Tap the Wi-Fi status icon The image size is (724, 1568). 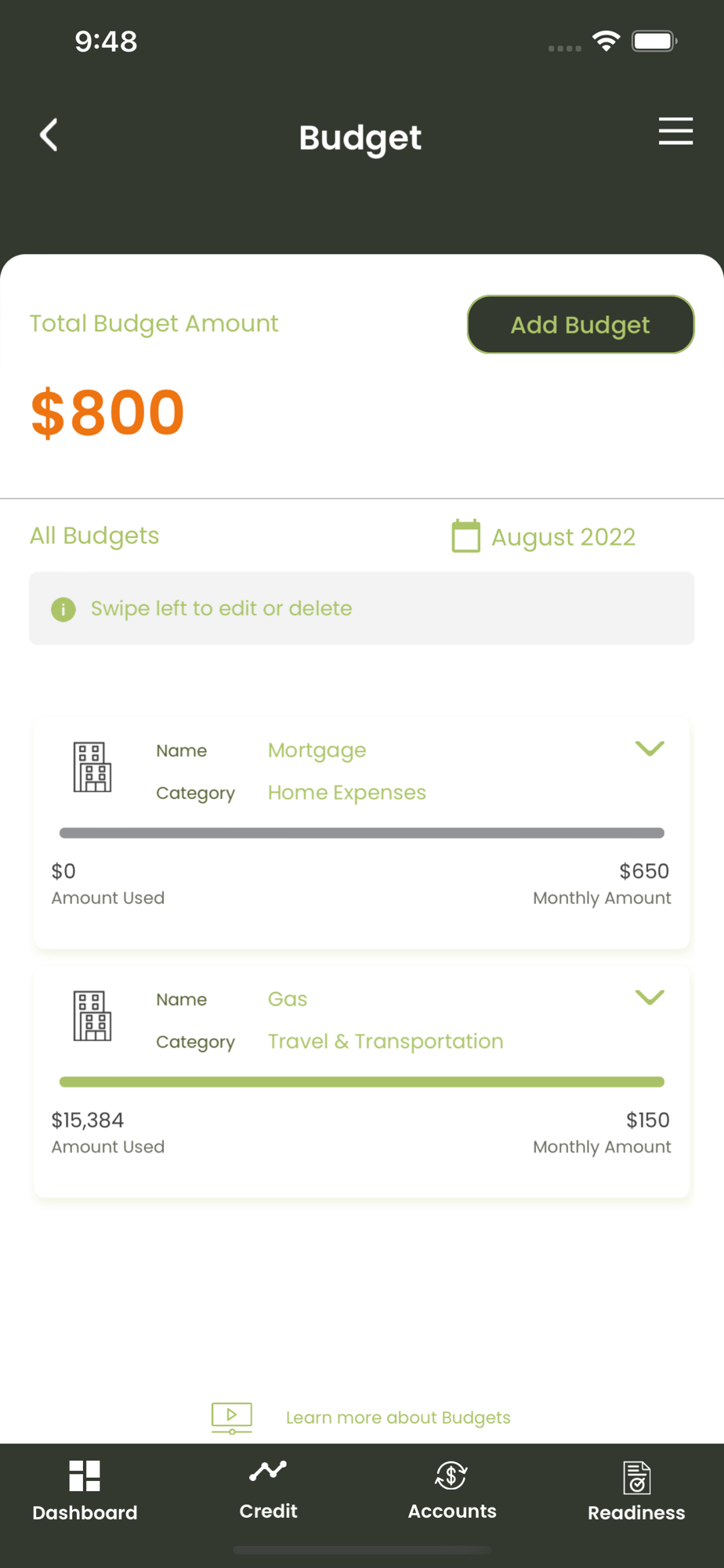pyautogui.click(x=606, y=41)
